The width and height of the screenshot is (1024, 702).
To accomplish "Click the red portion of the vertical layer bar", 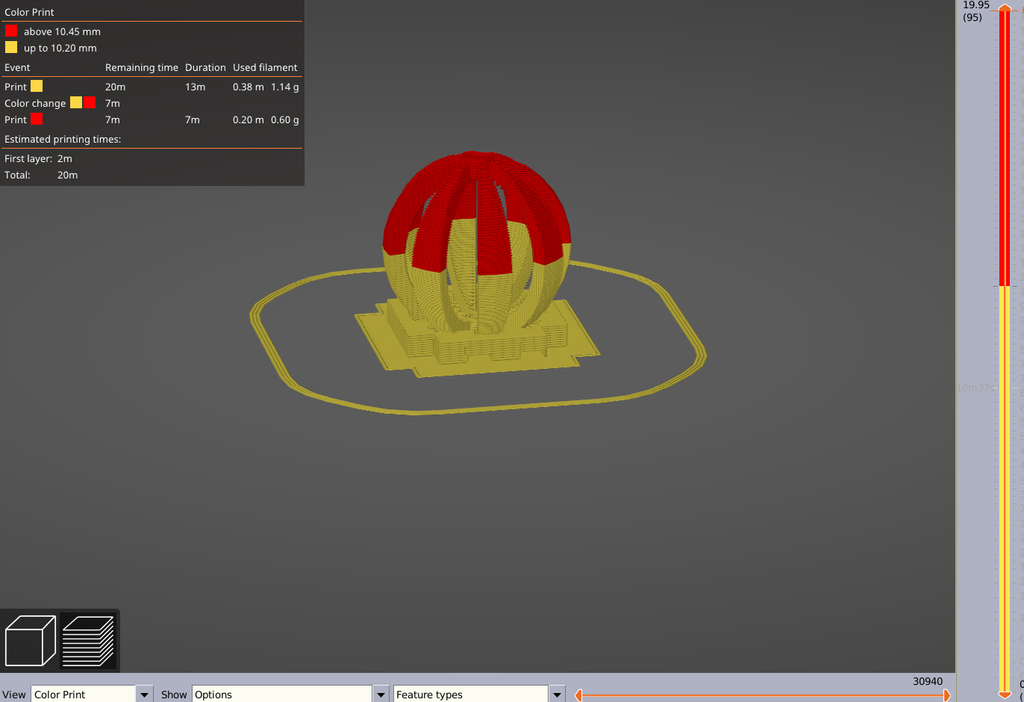I will tap(1004, 150).
